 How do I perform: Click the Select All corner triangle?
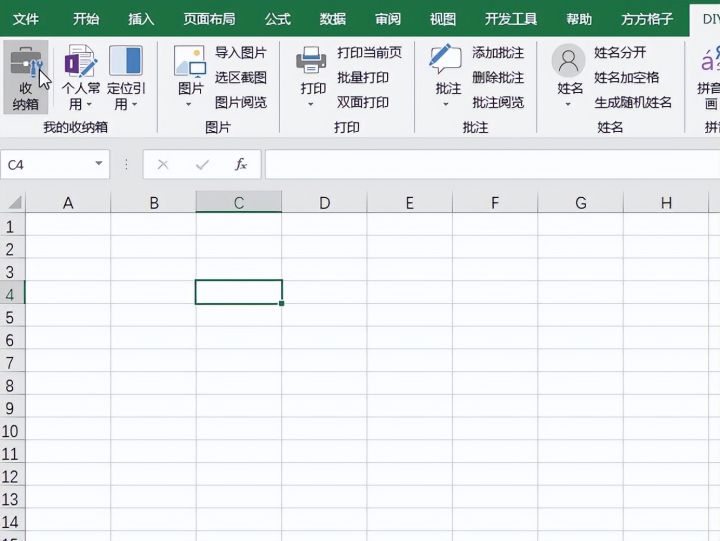click(x=14, y=202)
